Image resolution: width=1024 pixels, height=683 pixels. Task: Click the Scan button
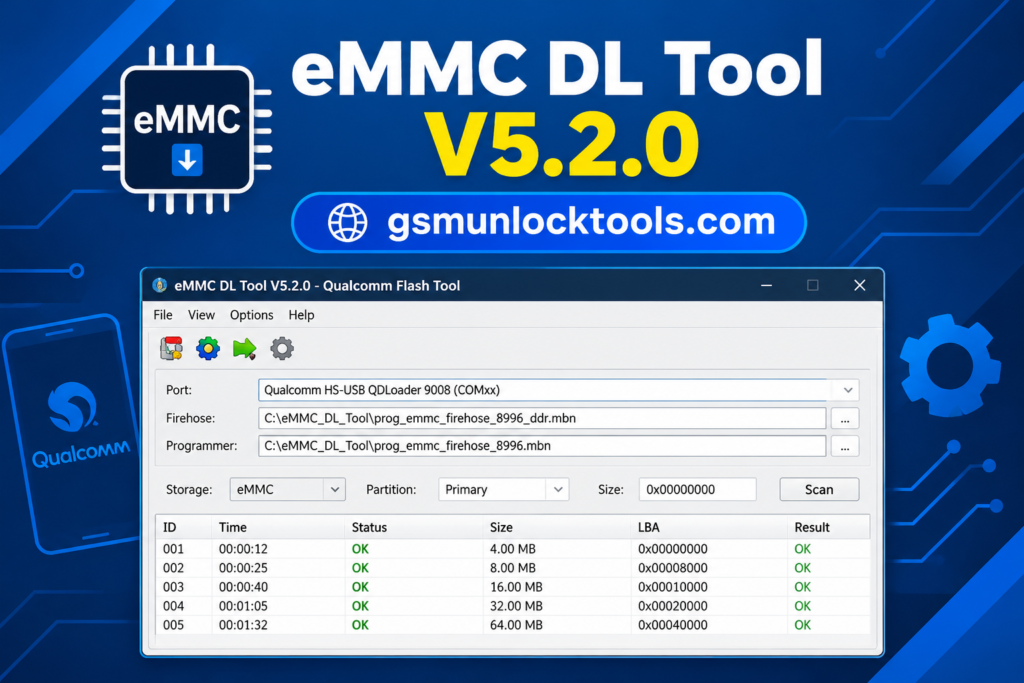tap(819, 489)
